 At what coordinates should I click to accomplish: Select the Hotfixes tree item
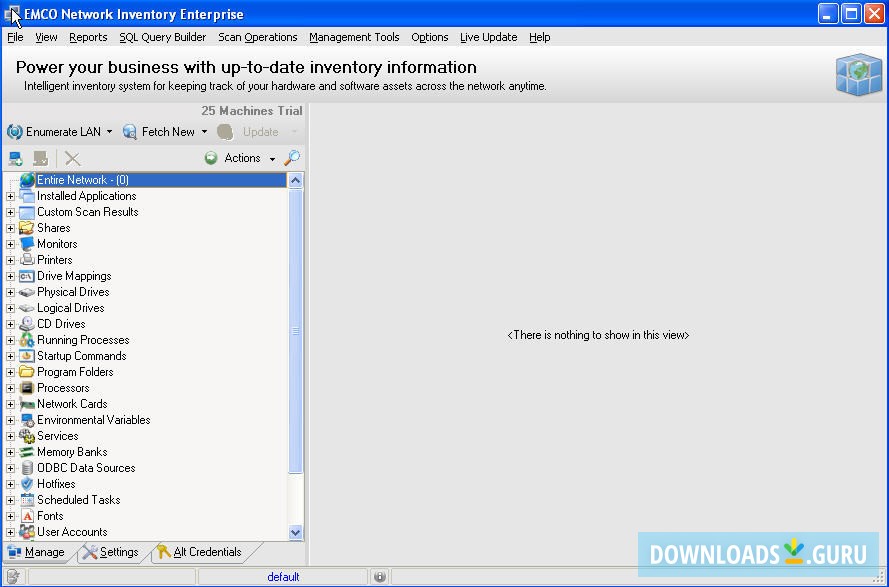[x=56, y=484]
